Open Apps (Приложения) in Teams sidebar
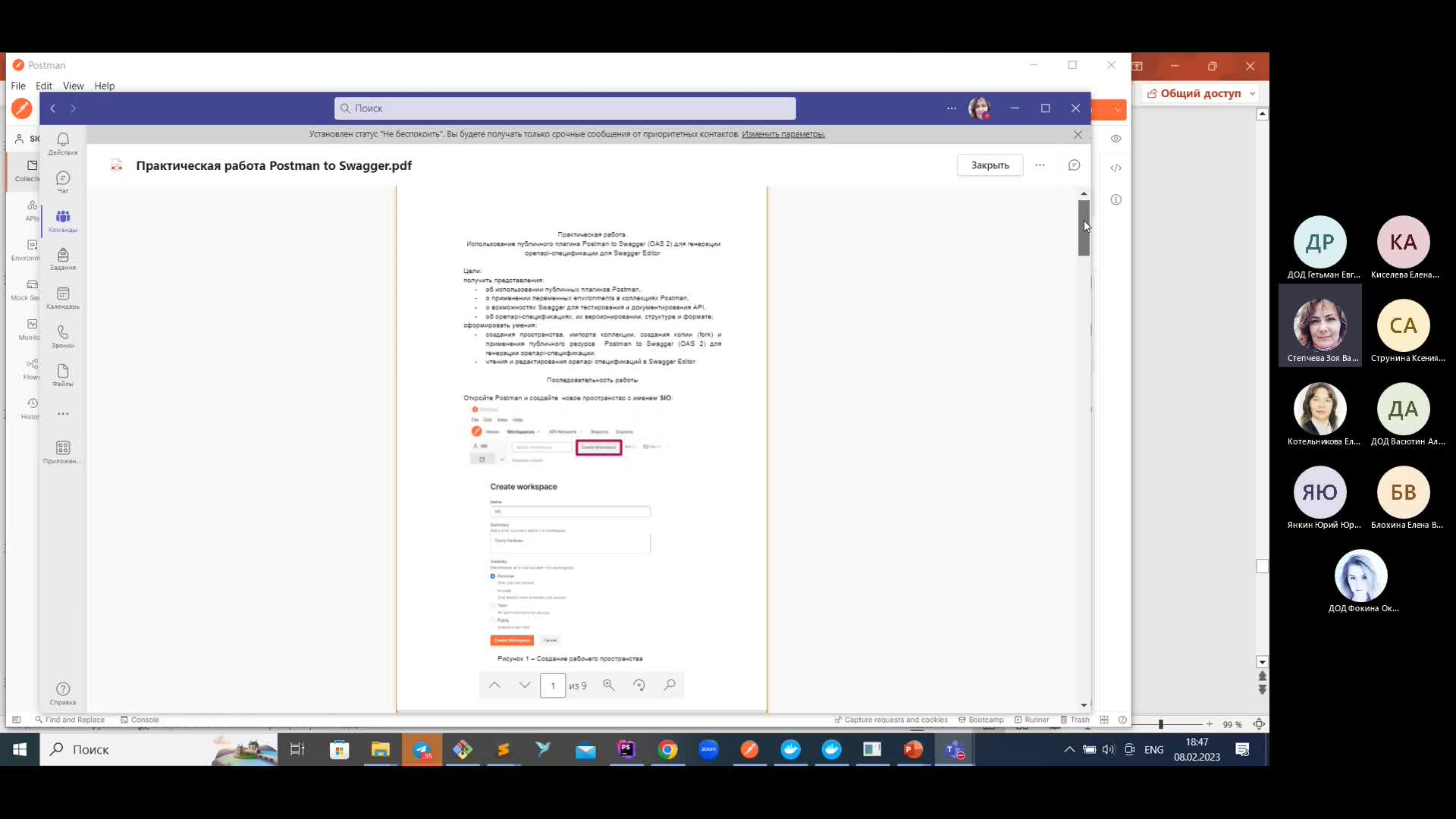The width and height of the screenshot is (1456, 819). click(x=63, y=453)
